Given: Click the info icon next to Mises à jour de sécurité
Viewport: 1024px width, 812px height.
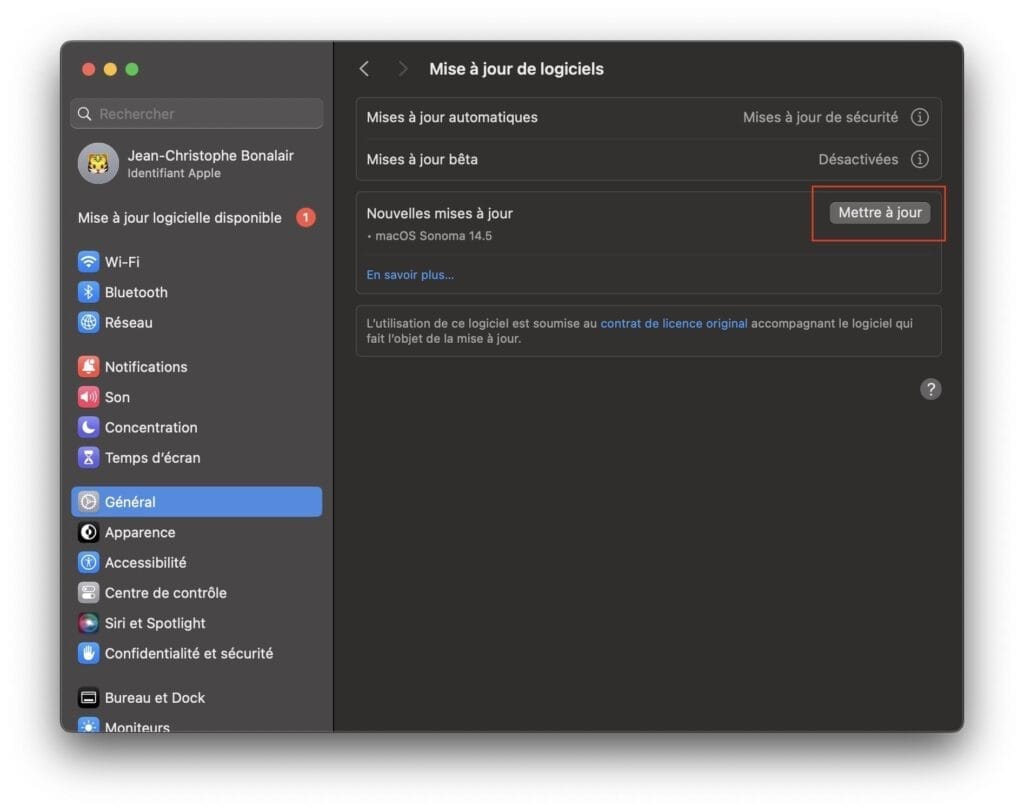Looking at the screenshot, I should pos(920,117).
